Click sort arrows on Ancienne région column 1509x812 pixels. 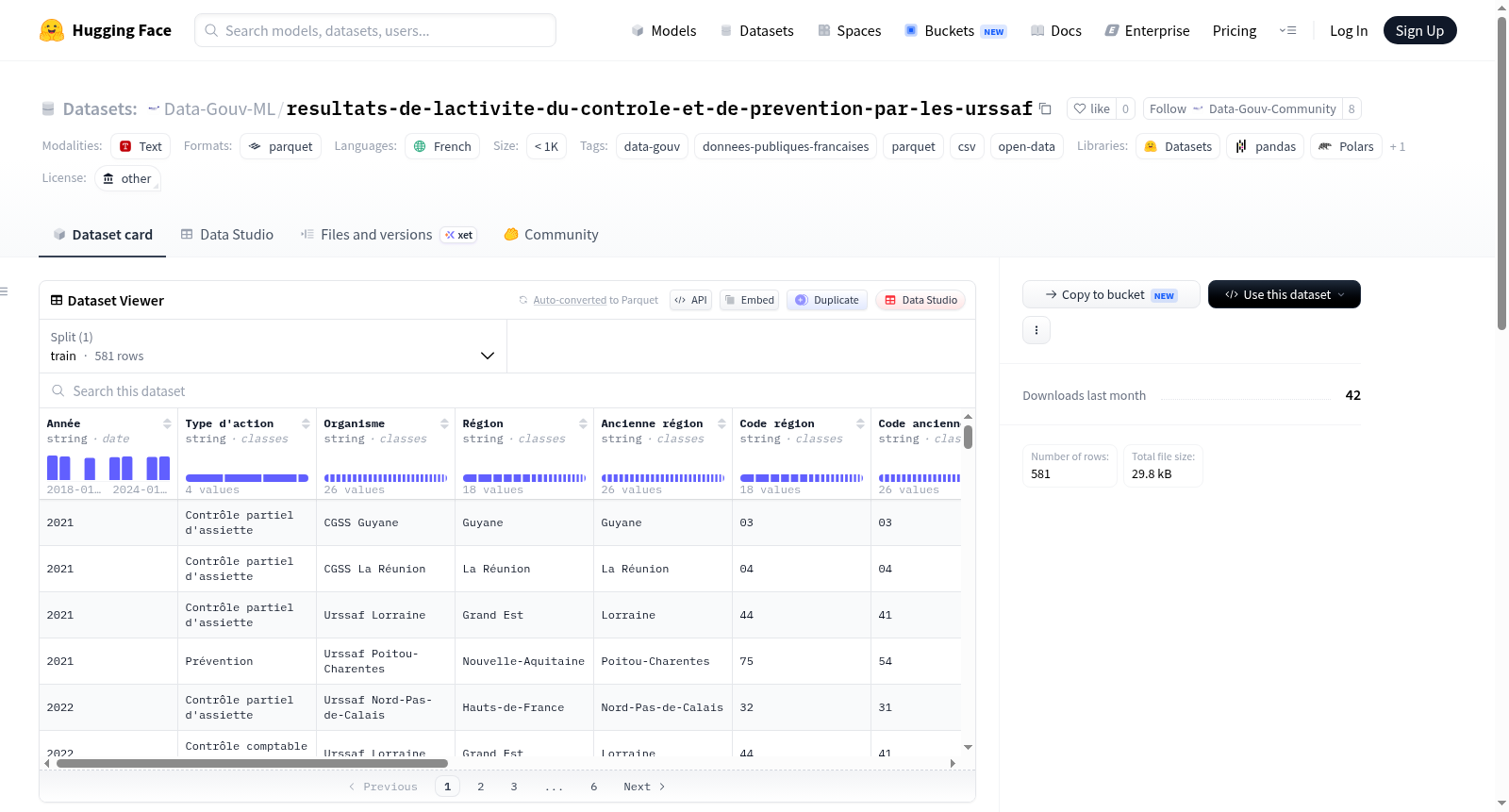click(721, 423)
